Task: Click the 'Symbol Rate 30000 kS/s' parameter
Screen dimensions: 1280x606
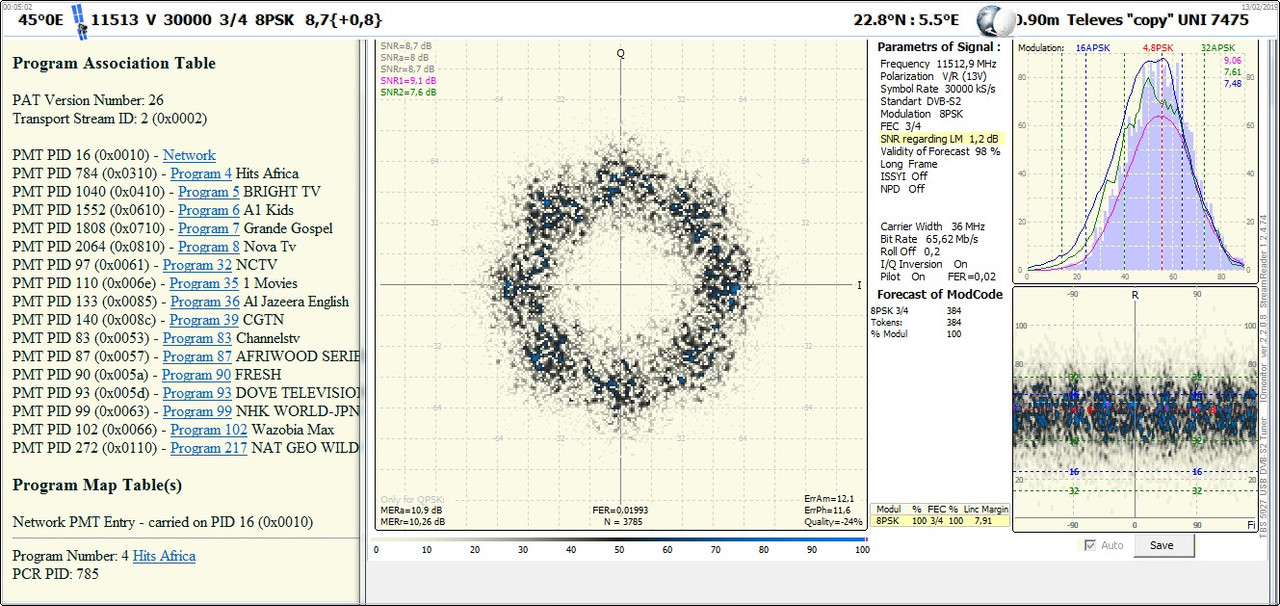Action: pyautogui.click(x=937, y=89)
